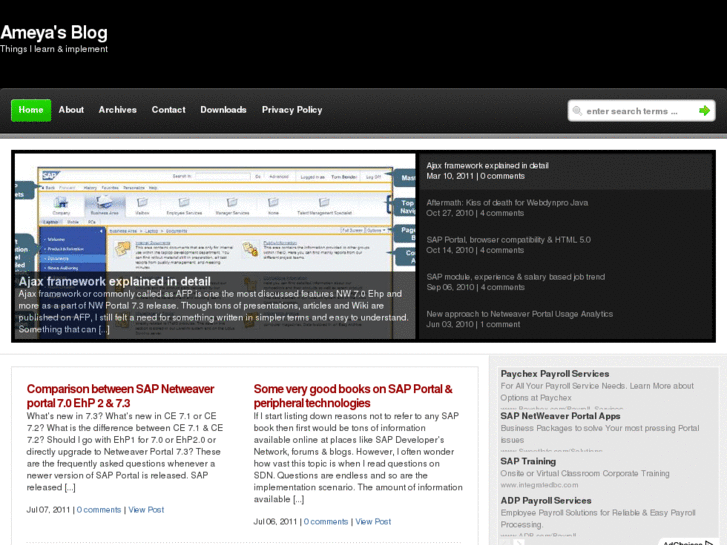Open the Downloads page

pos(223,110)
